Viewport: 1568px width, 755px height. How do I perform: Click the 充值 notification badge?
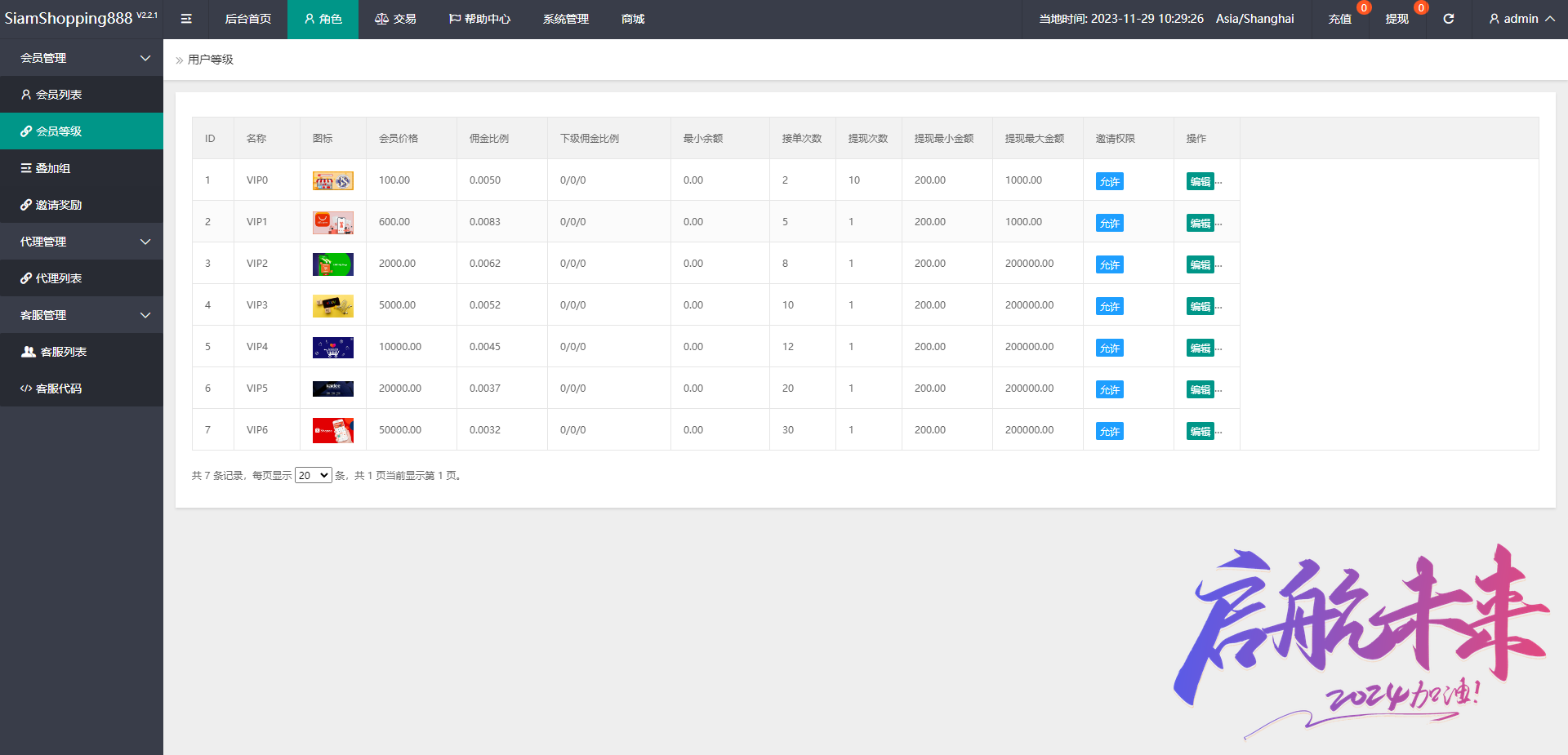pyautogui.click(x=1364, y=8)
